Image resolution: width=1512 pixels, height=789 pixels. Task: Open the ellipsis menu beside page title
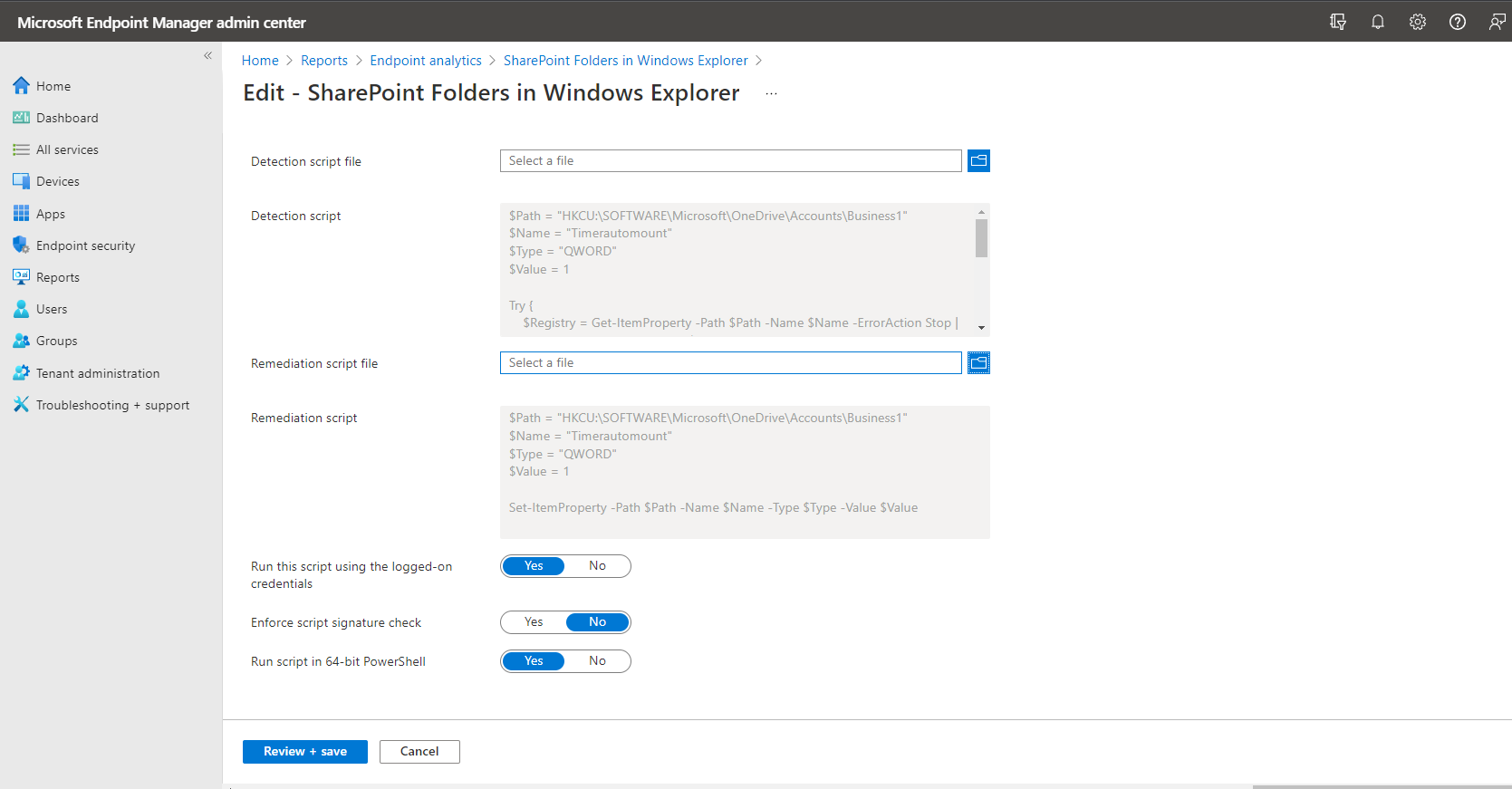[771, 93]
